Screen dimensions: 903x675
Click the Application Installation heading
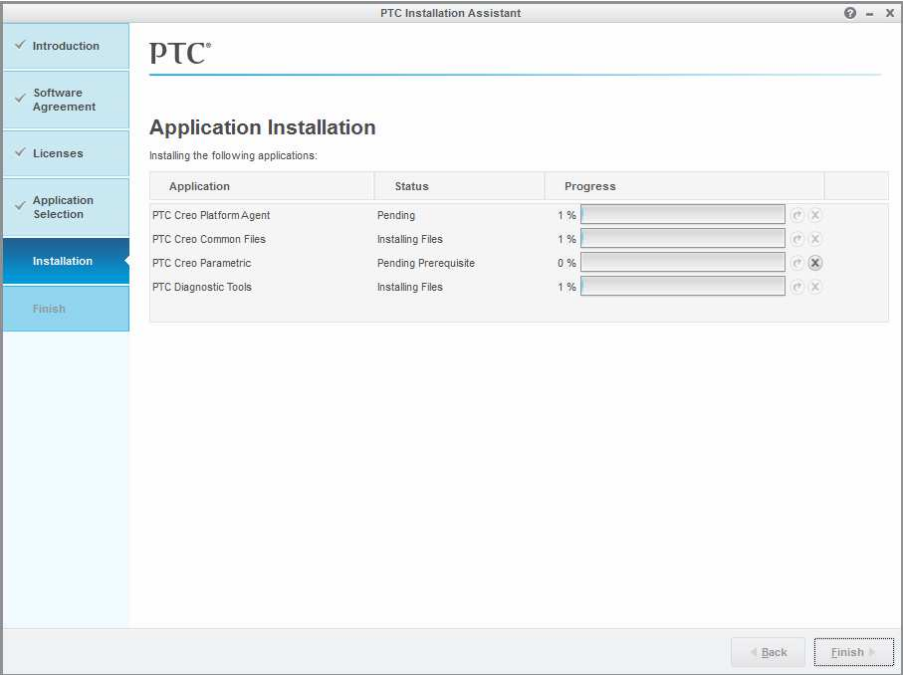pyautogui.click(x=263, y=127)
